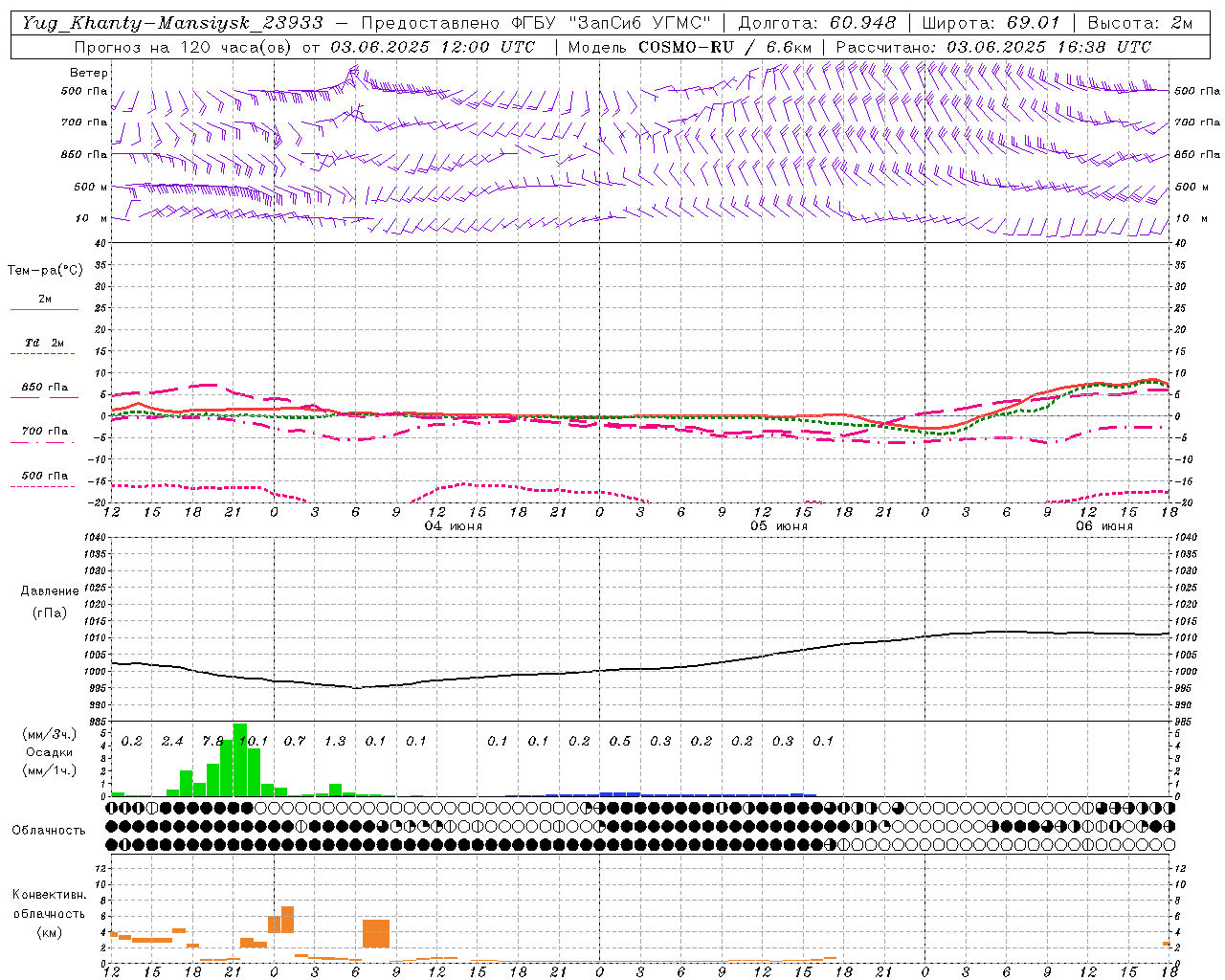This screenshot has height=980, width=1225.
Task: Click the 0.7 three-hour precipitation value
Action: point(295,742)
